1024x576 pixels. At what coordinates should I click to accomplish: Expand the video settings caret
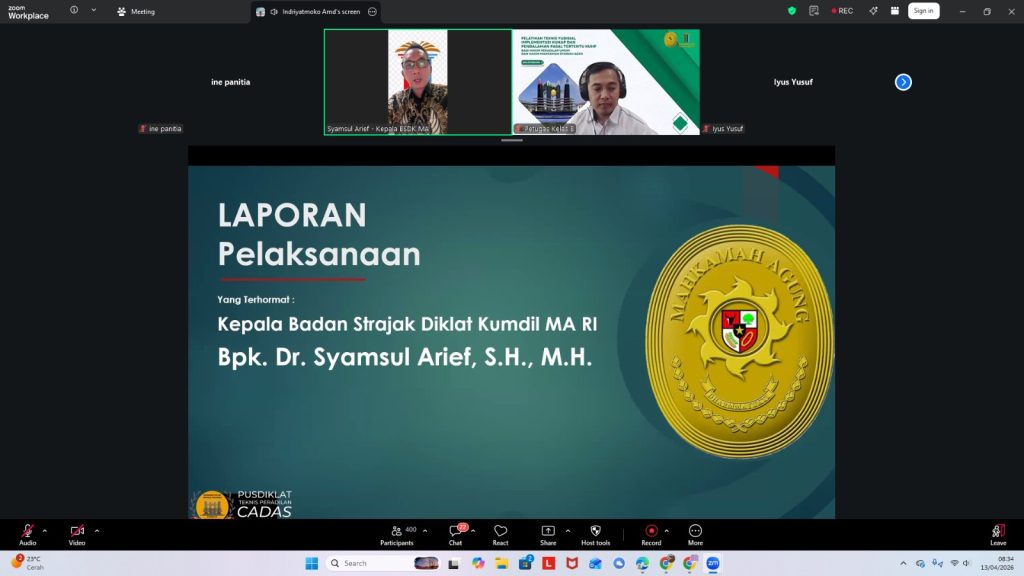pyautogui.click(x=97, y=530)
